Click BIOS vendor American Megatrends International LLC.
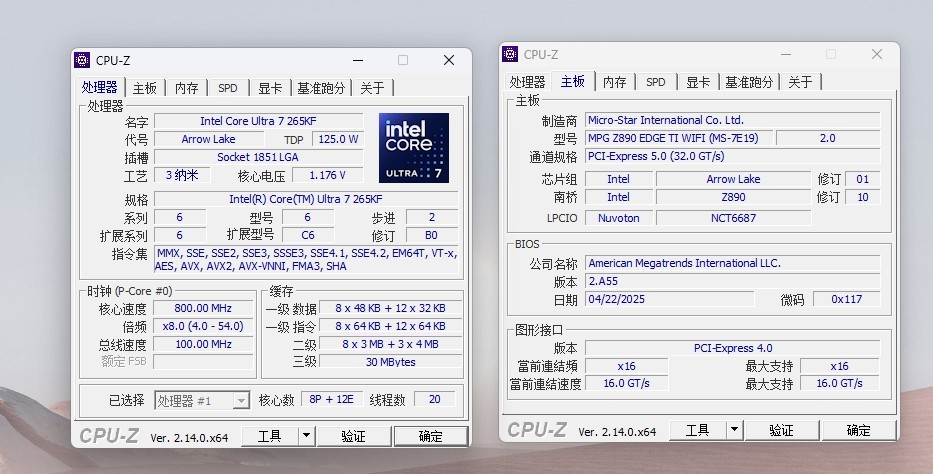Viewport: 933px width, 474px height. [x=732, y=263]
